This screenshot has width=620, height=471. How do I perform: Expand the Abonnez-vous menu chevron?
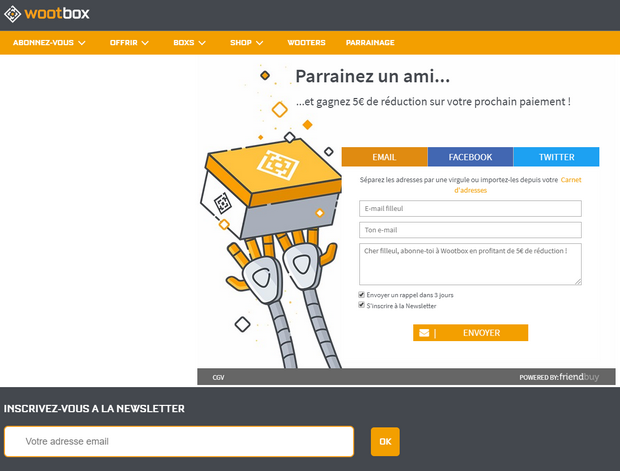(82, 43)
